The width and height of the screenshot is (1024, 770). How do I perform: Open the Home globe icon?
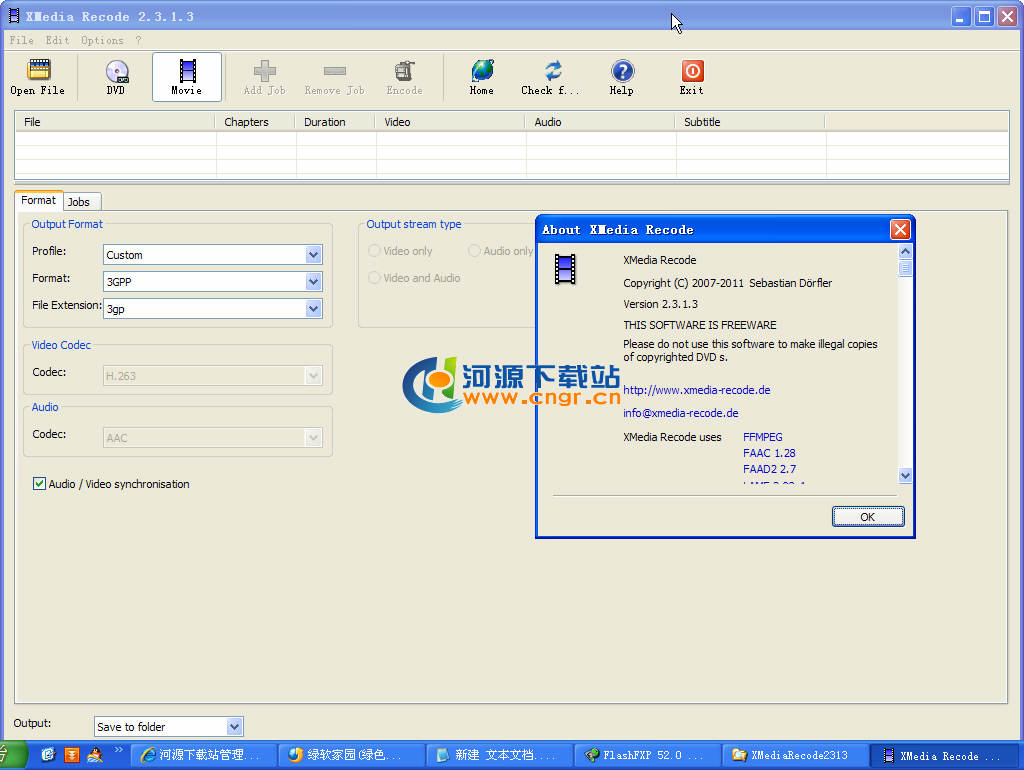(482, 76)
